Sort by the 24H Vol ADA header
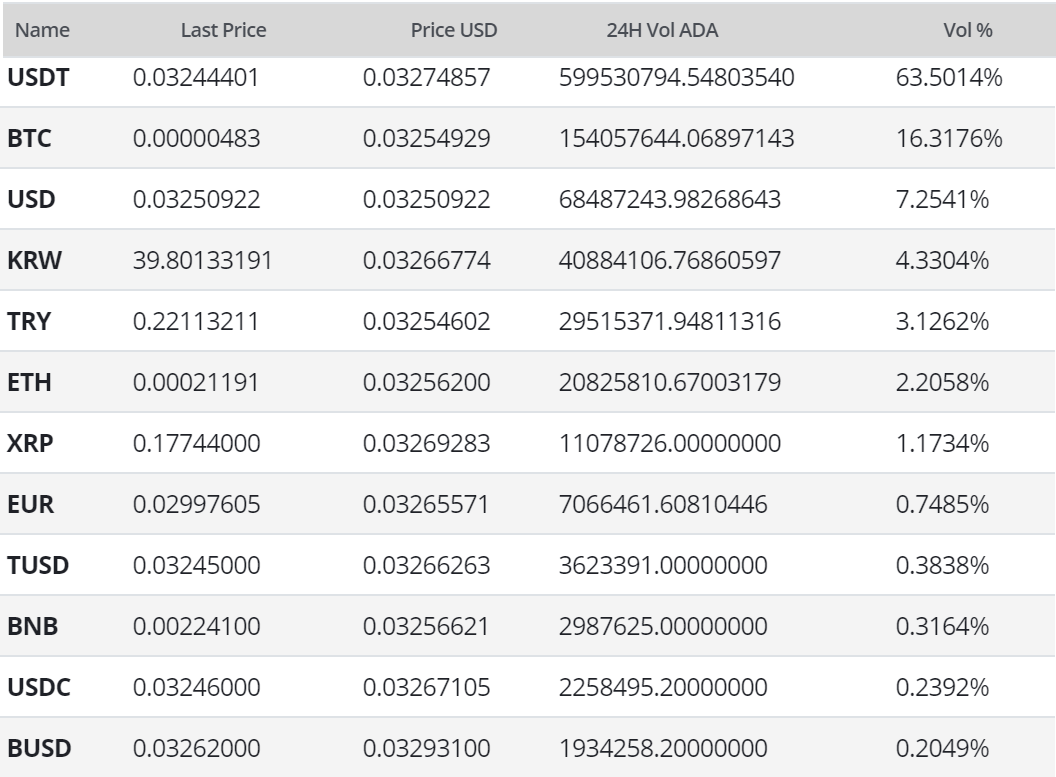 pos(662,30)
